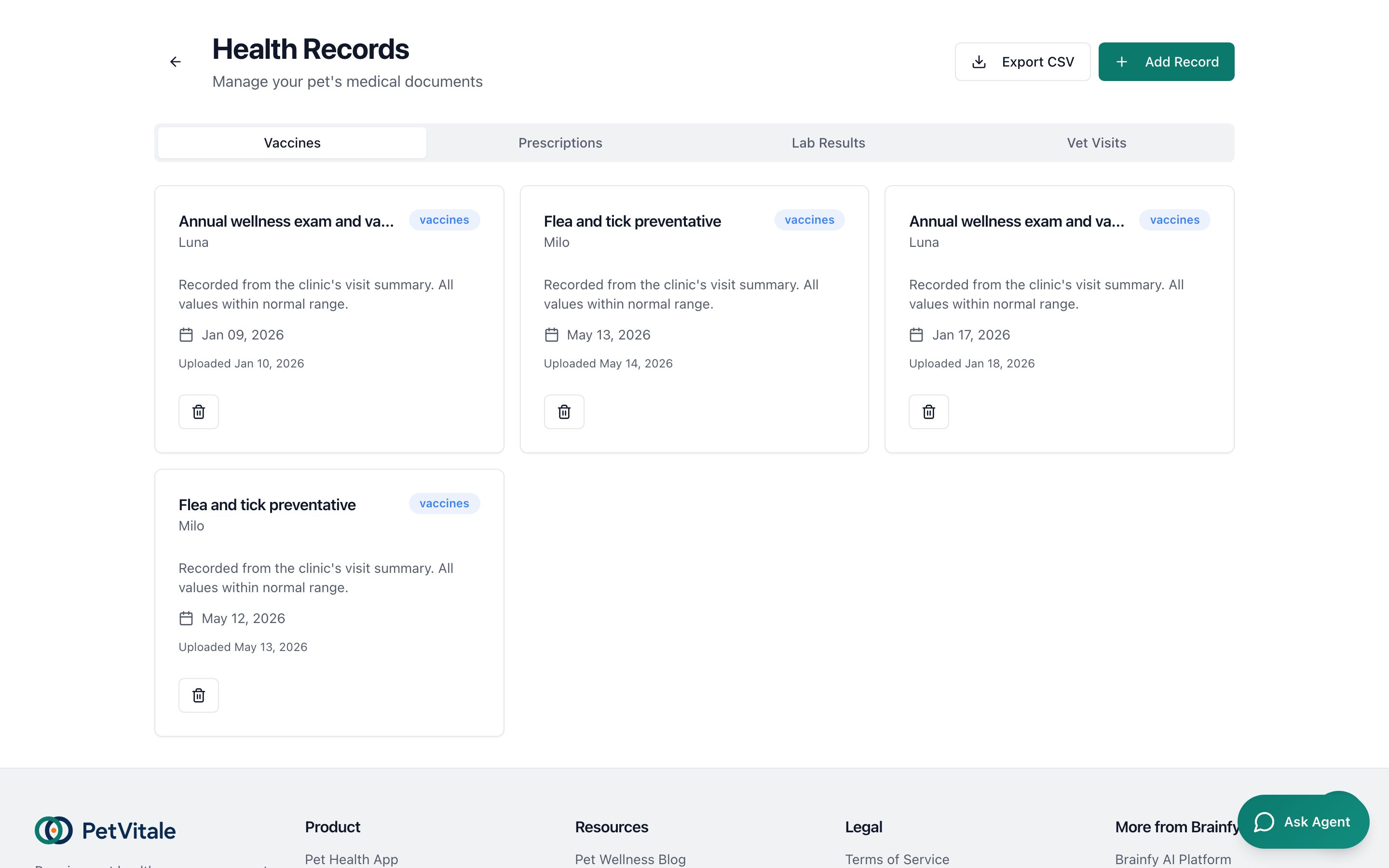Click vaccines badge on May 13 Milo card
Image resolution: width=1389 pixels, height=868 pixels.
coord(809,220)
